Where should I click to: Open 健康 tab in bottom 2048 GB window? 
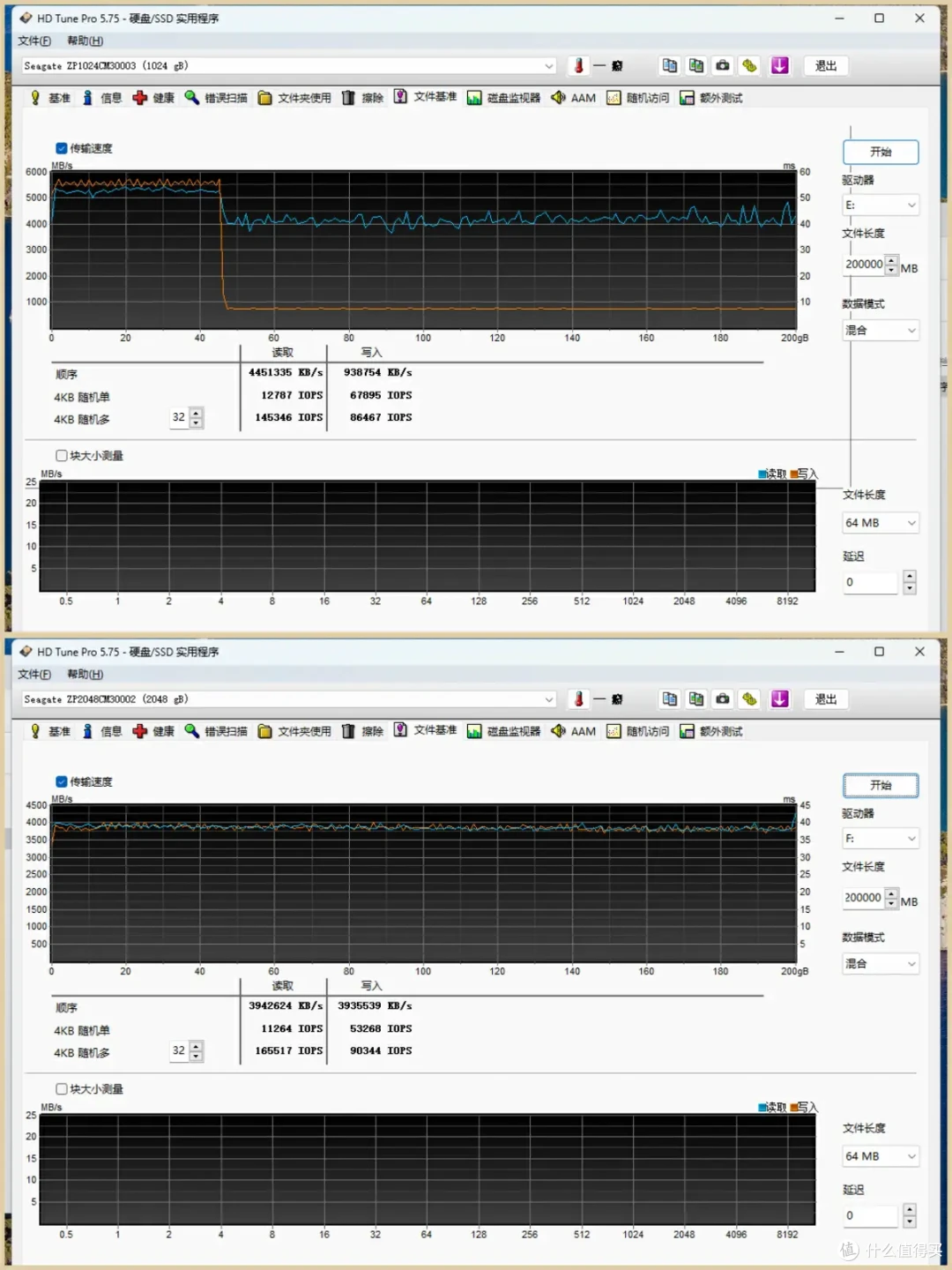tap(153, 731)
